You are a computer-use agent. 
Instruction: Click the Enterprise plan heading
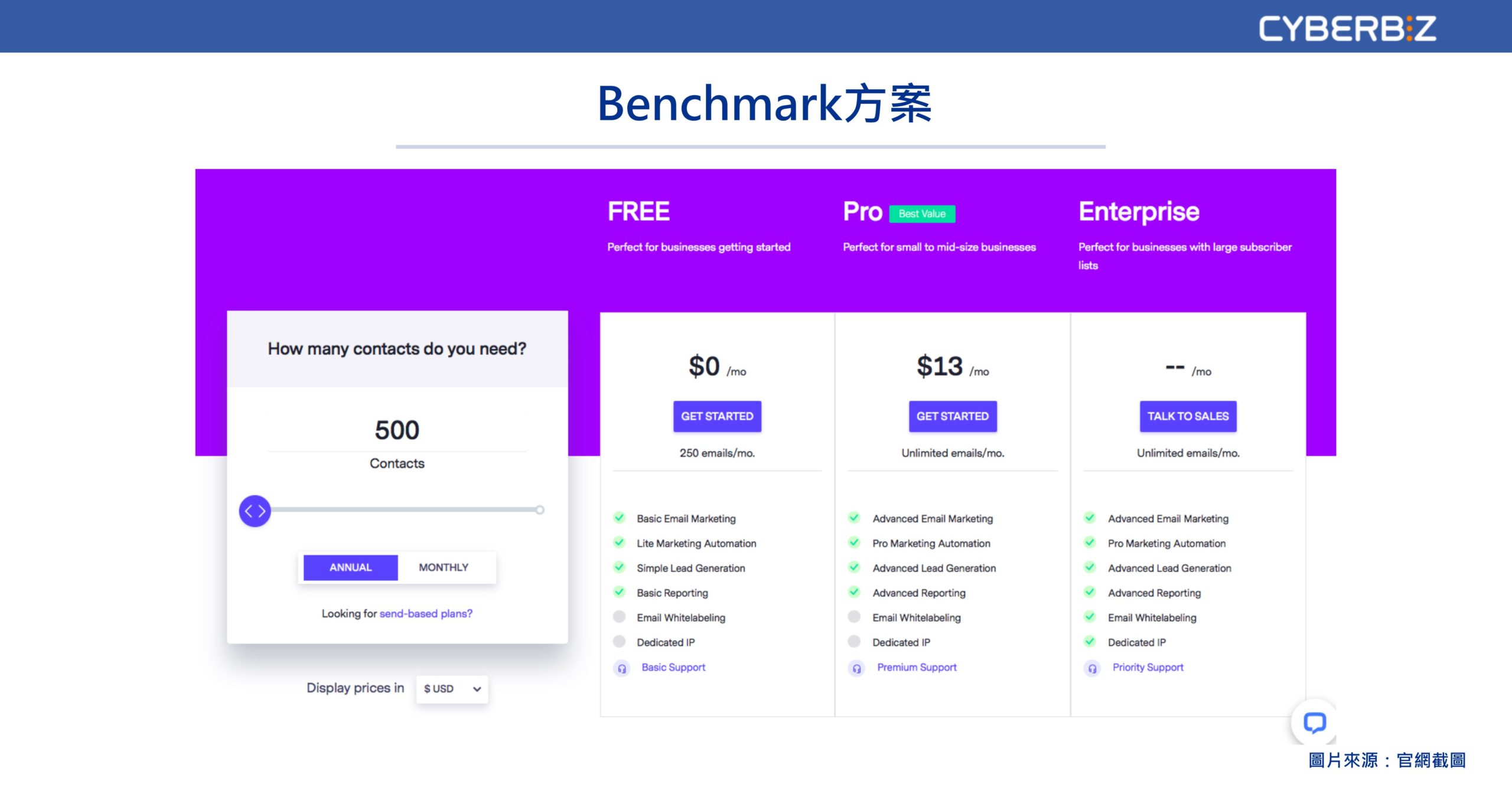pos(1139,212)
